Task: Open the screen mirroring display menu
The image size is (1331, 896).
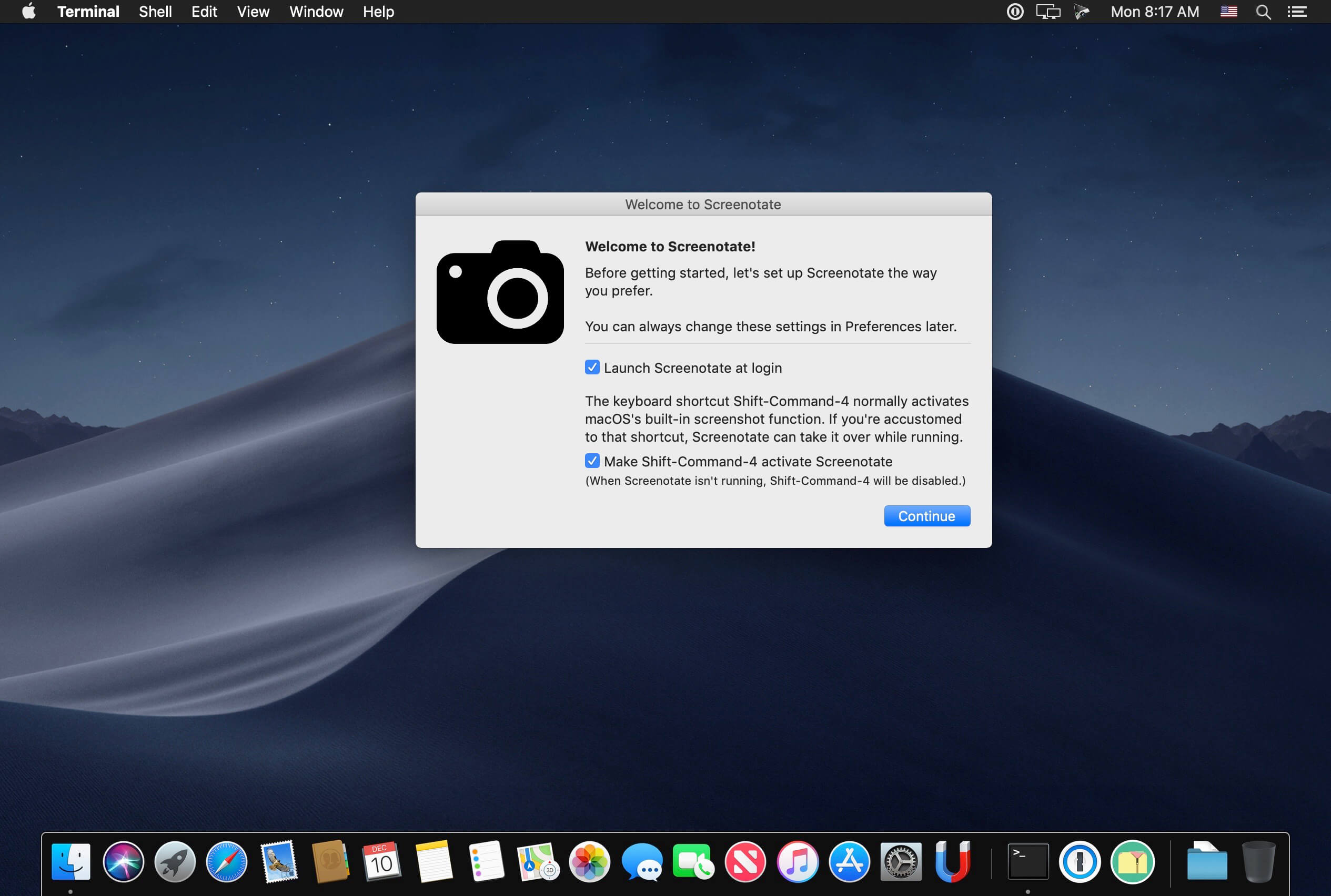Action: 1047,12
